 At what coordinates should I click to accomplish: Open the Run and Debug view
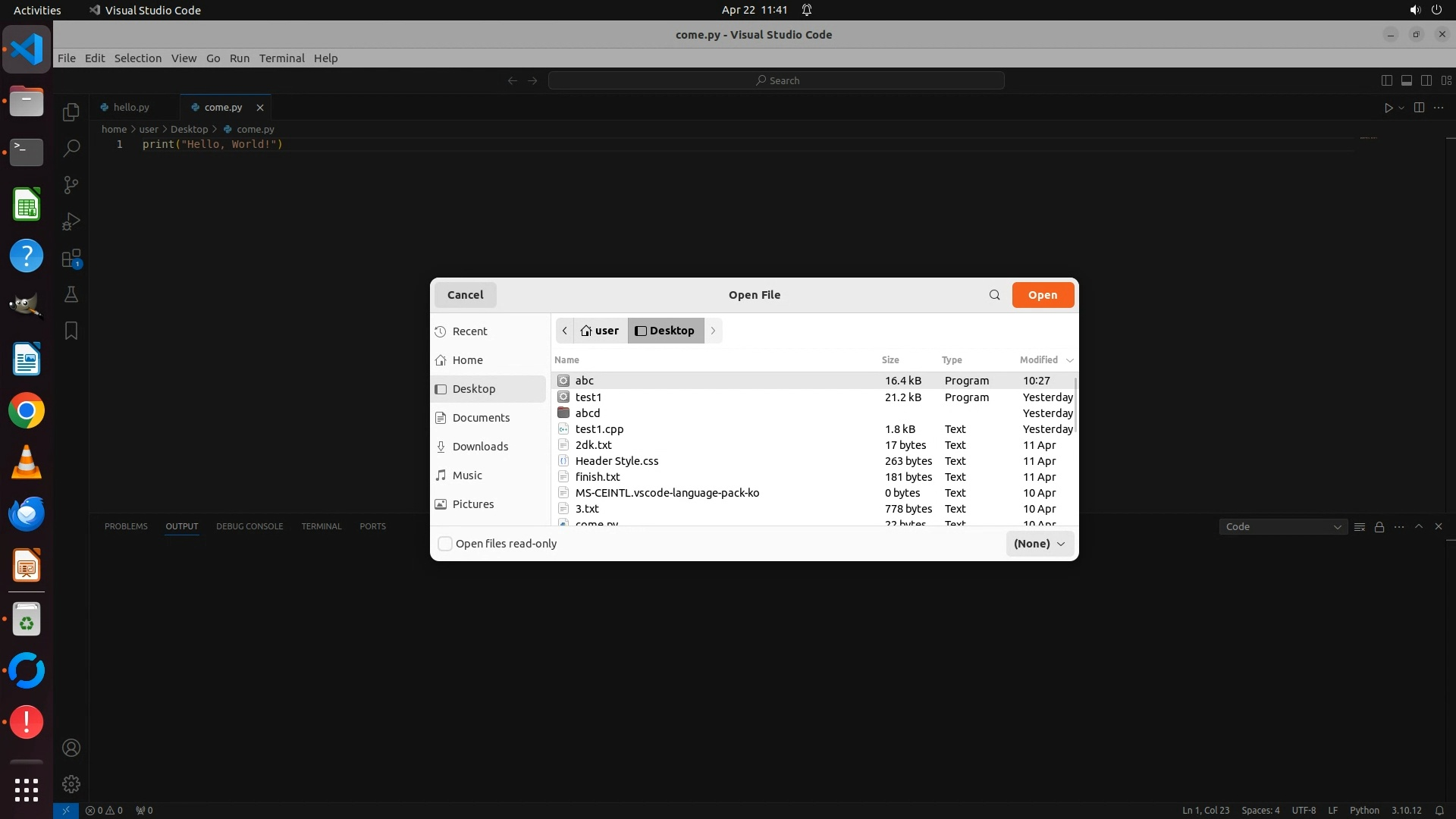(71, 221)
